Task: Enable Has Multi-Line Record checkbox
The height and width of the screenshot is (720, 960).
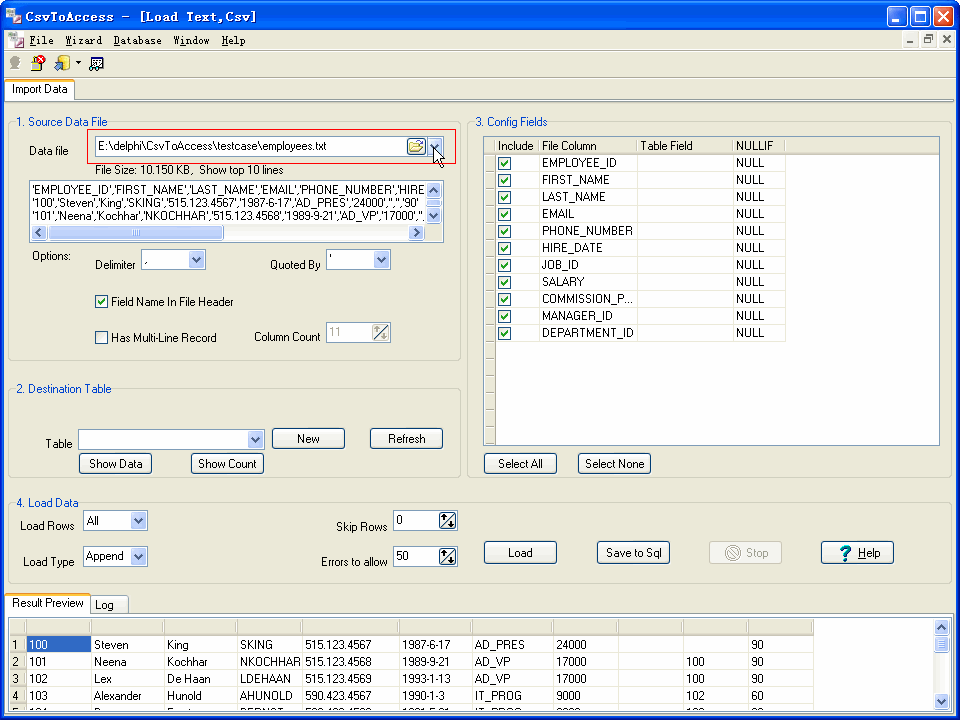Action: point(102,337)
